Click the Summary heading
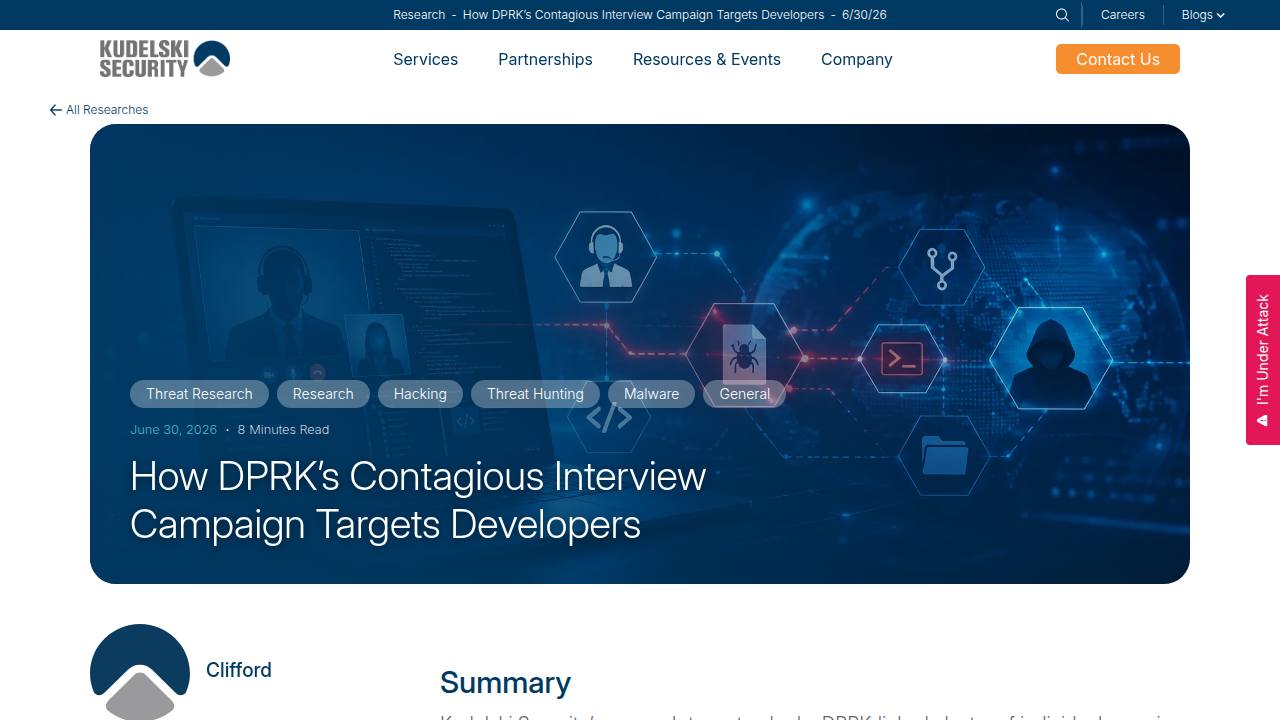Screen dimensions: 1280x720 [x=505, y=683]
